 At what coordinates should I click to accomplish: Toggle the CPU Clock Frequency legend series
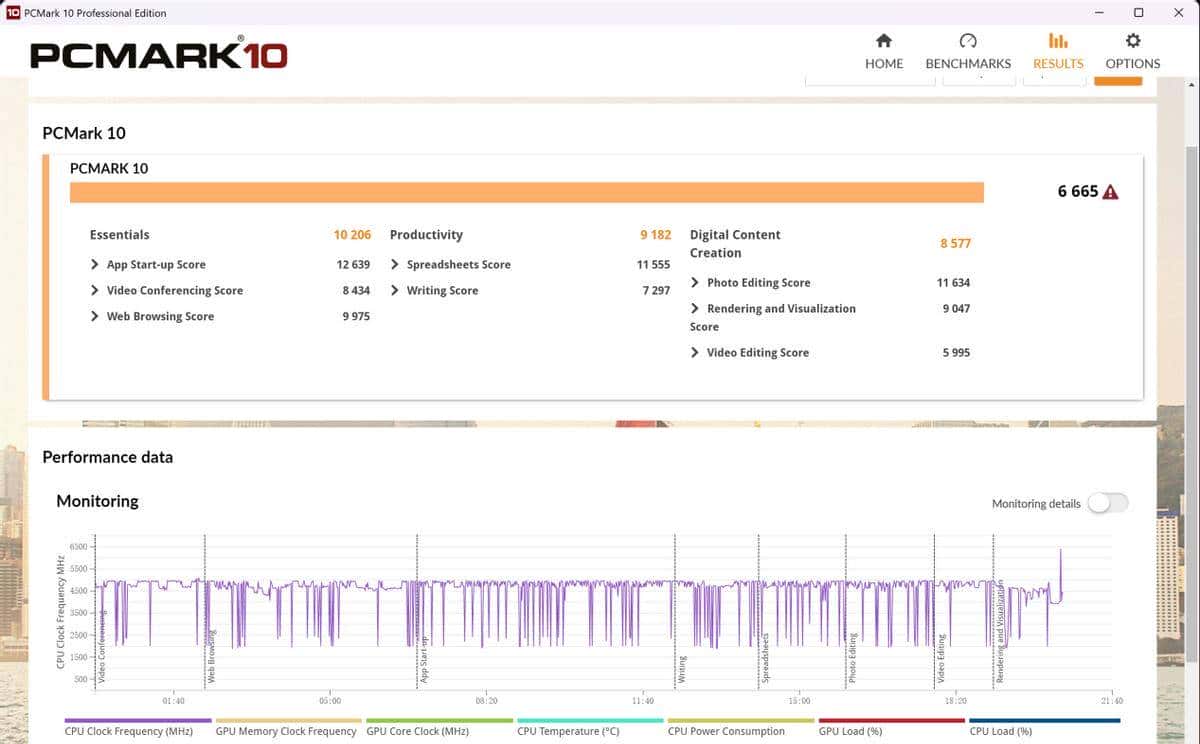click(x=137, y=731)
